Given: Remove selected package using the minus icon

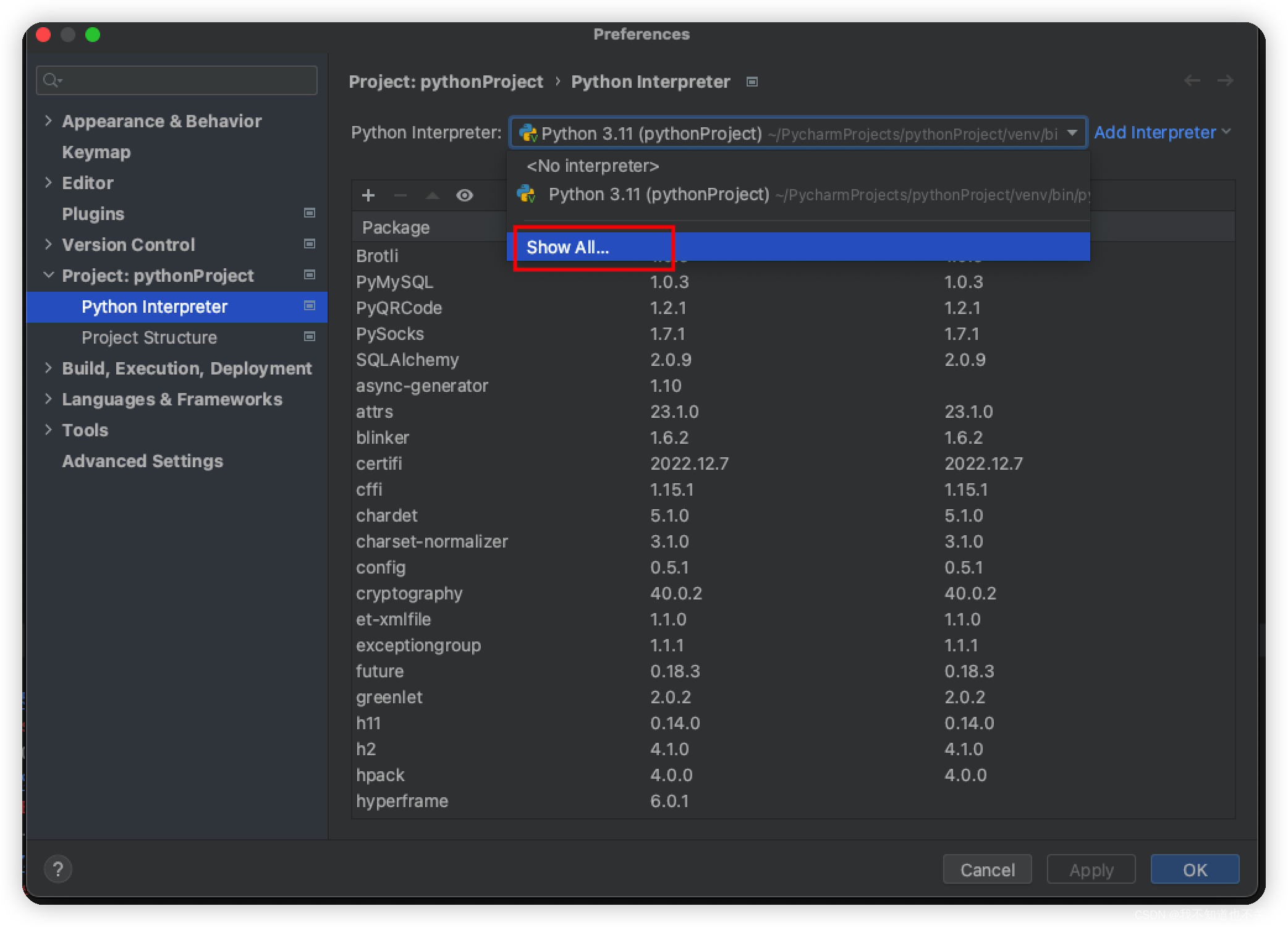Looking at the screenshot, I should [400, 195].
